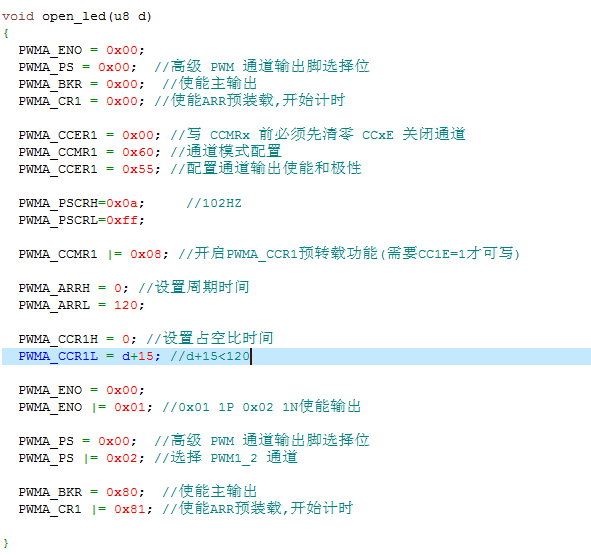Click the PWMA_CCER1 = 0x55 statement
Viewport: 591px width, 555px height.
point(90,169)
